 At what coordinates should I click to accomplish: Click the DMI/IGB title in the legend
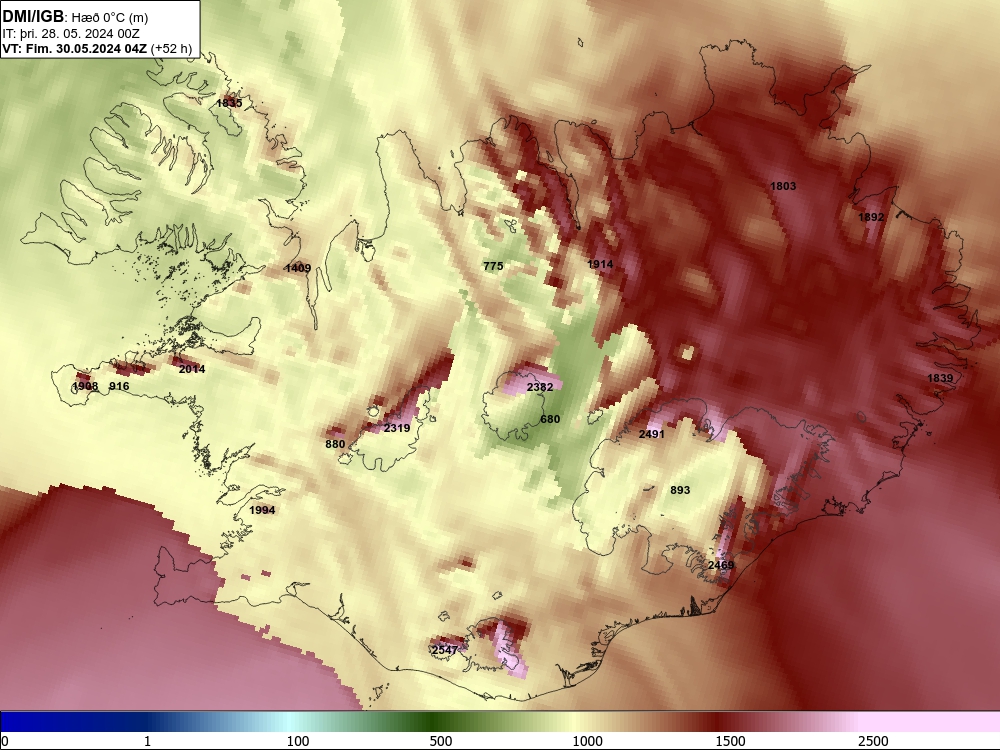click(x=33, y=17)
